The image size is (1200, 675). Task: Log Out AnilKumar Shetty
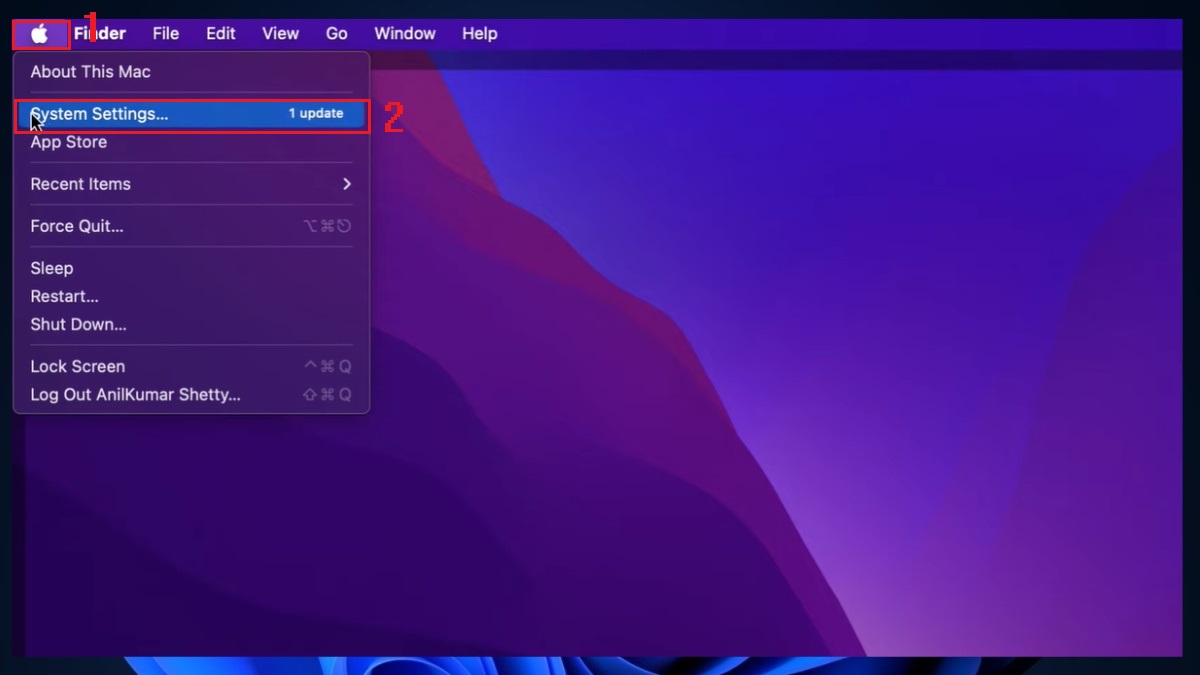(x=191, y=394)
